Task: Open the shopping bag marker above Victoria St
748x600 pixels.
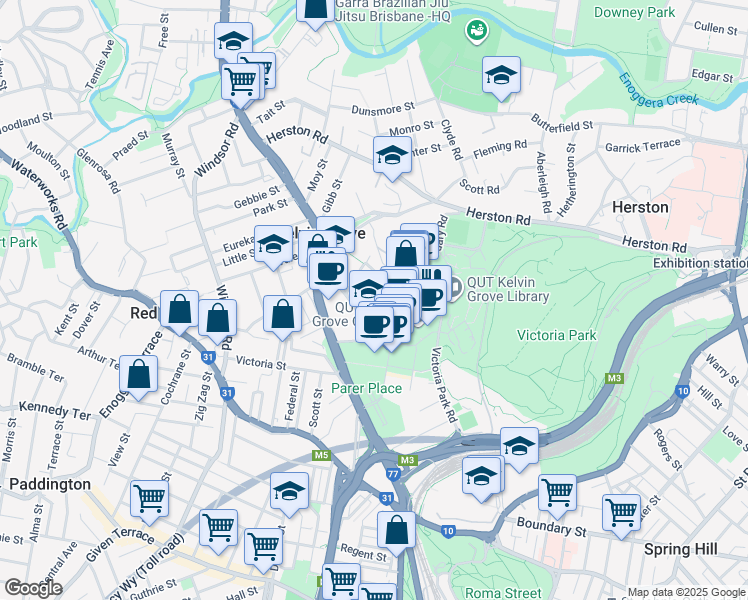Action: coord(282,316)
